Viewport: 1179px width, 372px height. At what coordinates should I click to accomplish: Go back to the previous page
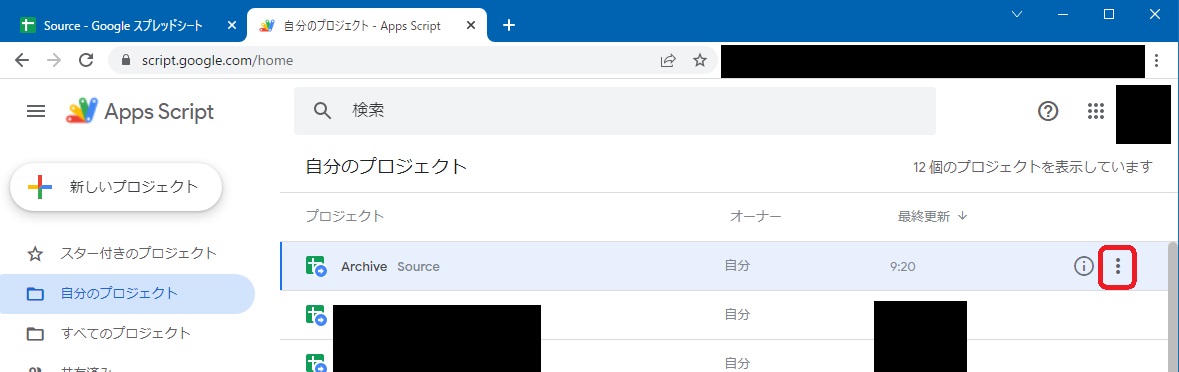(x=22, y=61)
